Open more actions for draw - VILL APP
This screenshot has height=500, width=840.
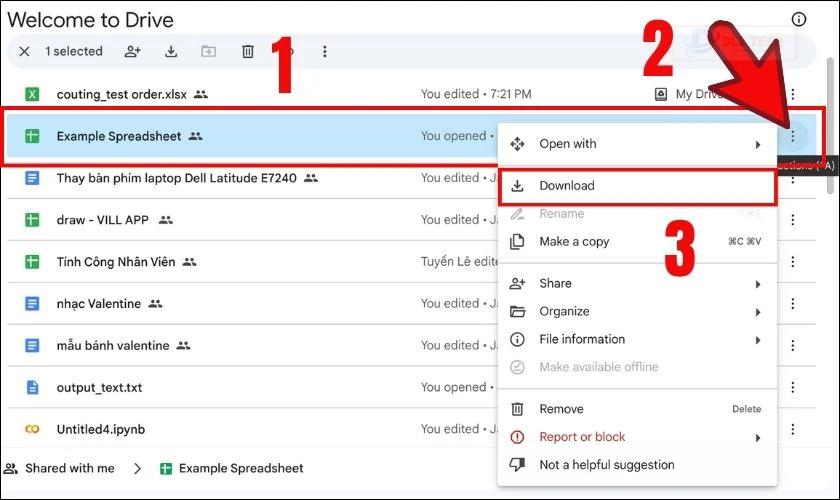point(792,220)
